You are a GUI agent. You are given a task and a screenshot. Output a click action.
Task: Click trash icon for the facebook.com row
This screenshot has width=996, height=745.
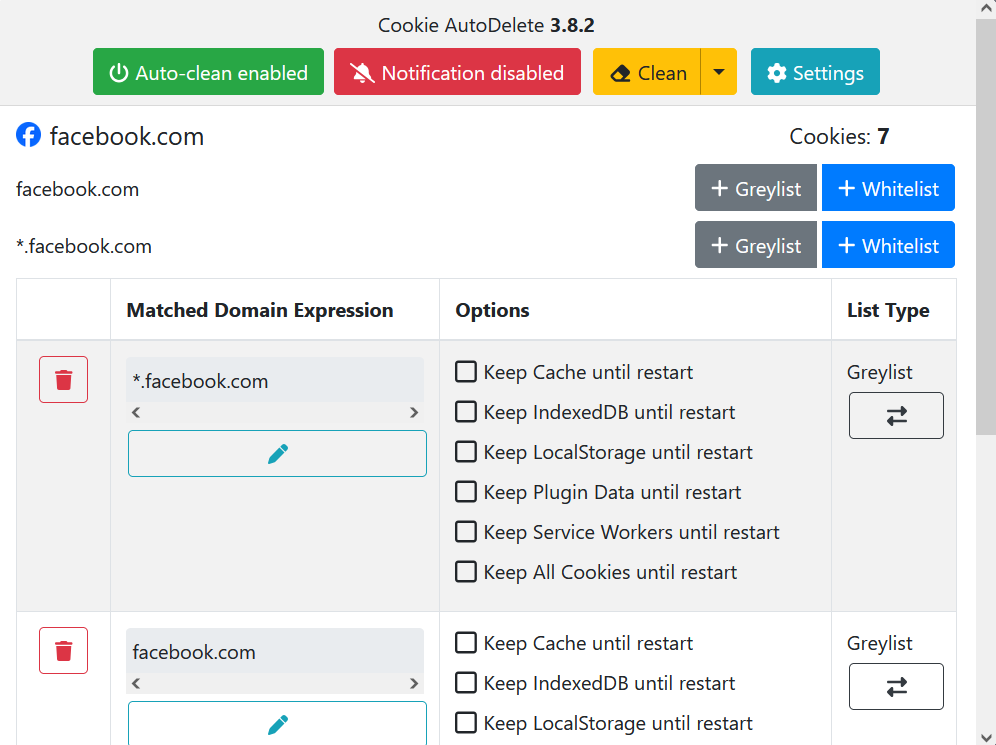point(64,651)
